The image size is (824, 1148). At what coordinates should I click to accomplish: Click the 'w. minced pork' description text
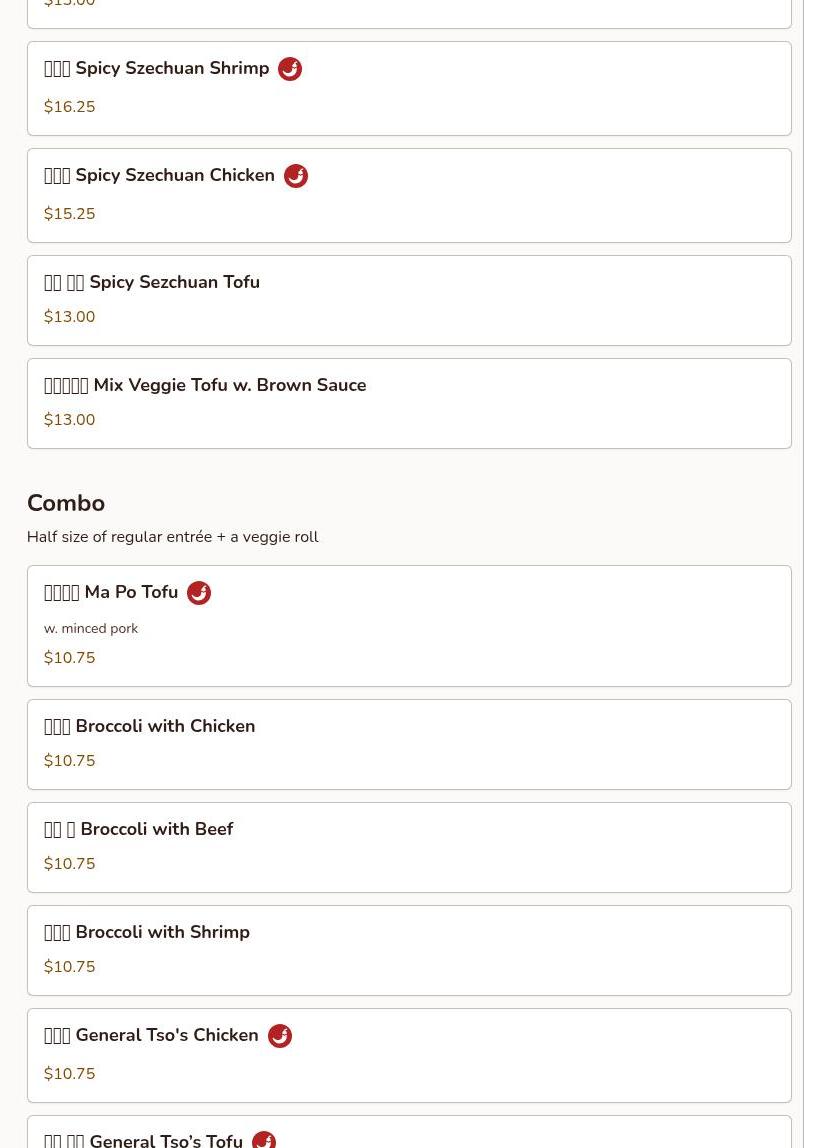[x=91, y=629]
